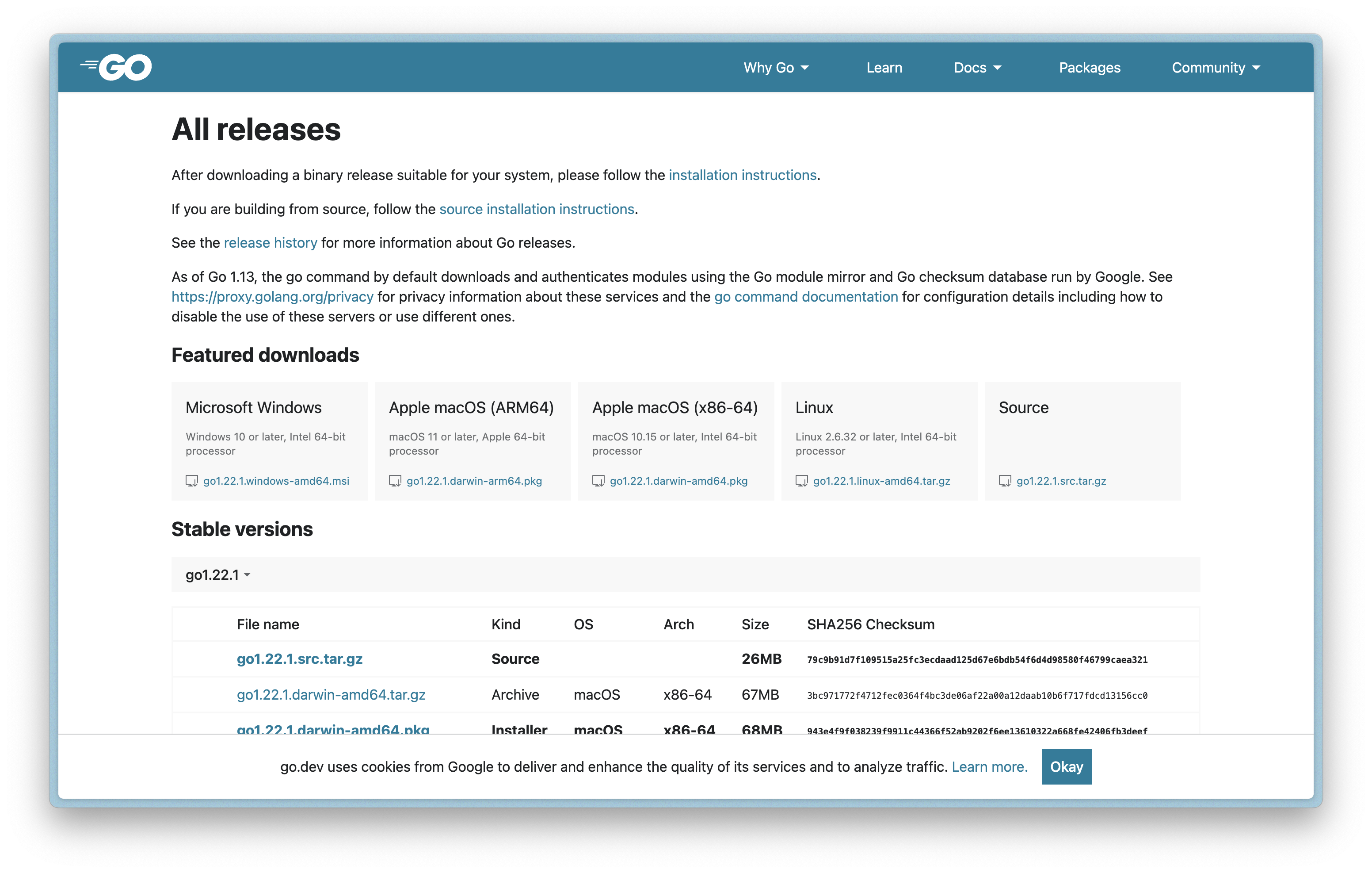The width and height of the screenshot is (1372, 873).
Task: Click go1.22.1.src.tar.gz in the stable versions table
Action: point(299,659)
